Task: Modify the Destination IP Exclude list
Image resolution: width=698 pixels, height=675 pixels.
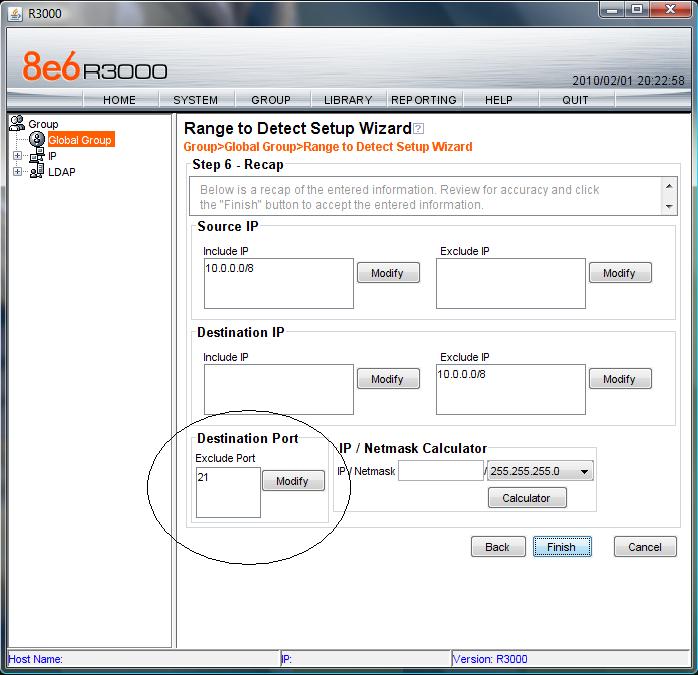Action: click(619, 379)
